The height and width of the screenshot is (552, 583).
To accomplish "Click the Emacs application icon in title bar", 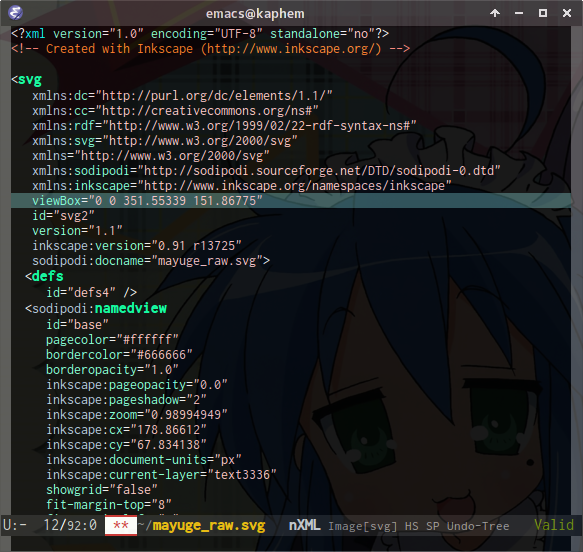I will tap(15, 13).
